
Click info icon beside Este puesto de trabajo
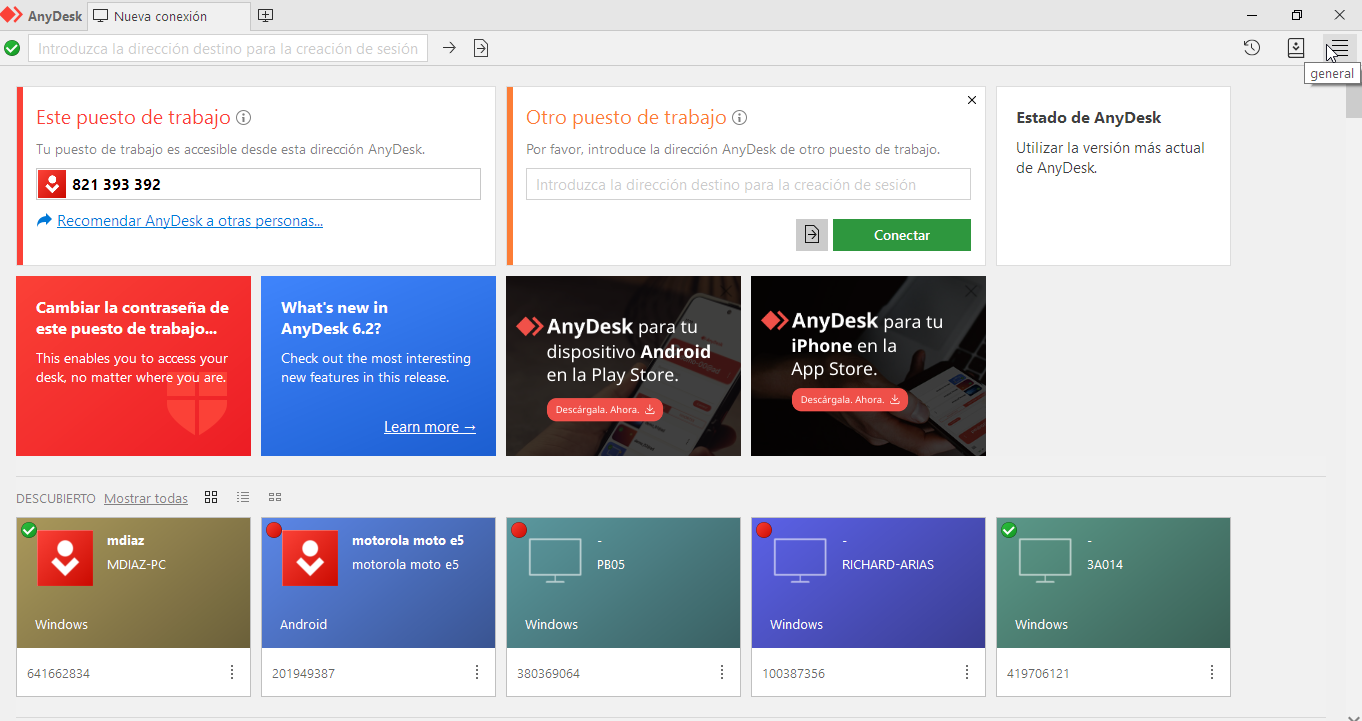[243, 118]
